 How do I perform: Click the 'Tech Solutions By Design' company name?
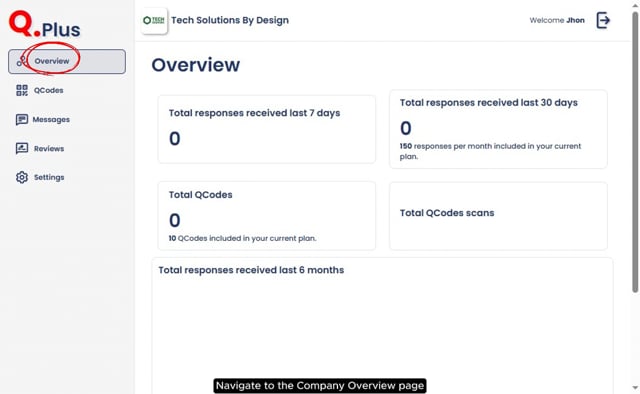pos(230,20)
